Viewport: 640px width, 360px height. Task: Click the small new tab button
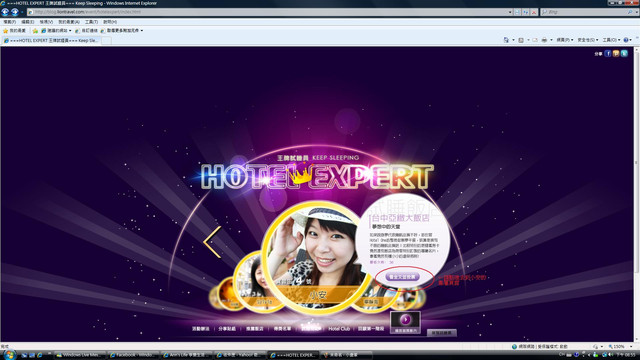[106, 40]
